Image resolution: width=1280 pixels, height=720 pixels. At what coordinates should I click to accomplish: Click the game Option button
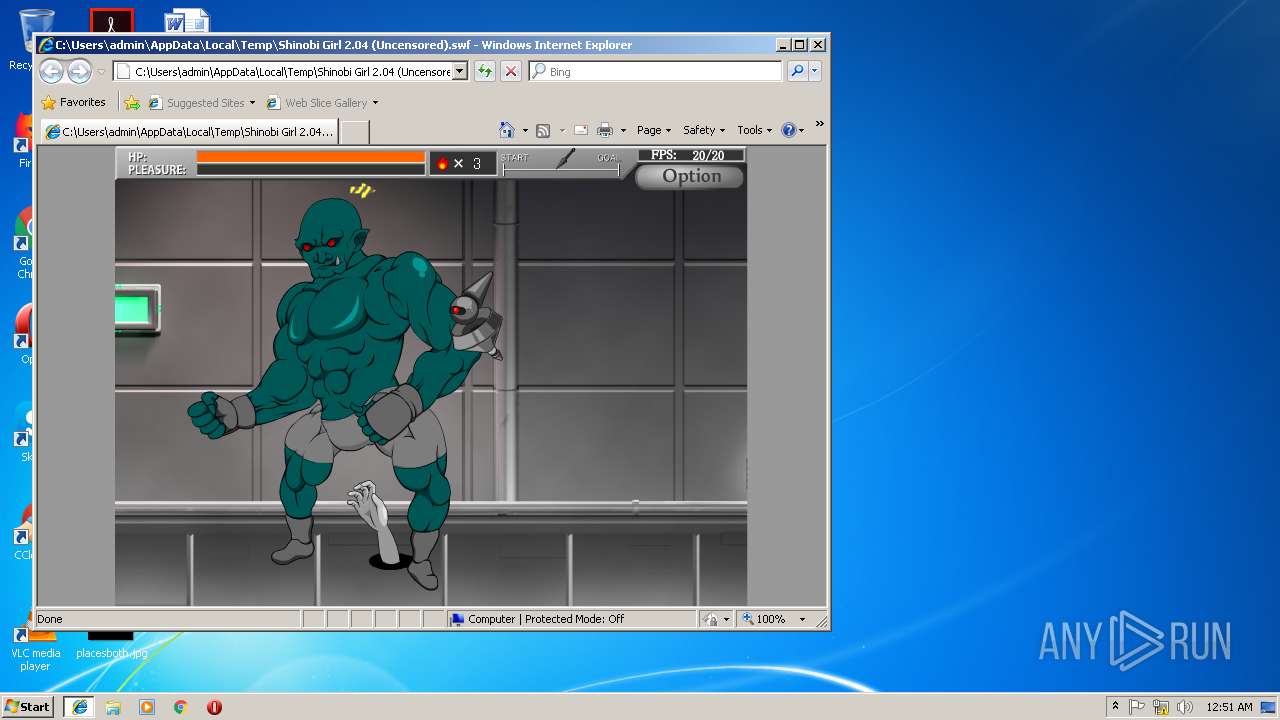click(690, 176)
